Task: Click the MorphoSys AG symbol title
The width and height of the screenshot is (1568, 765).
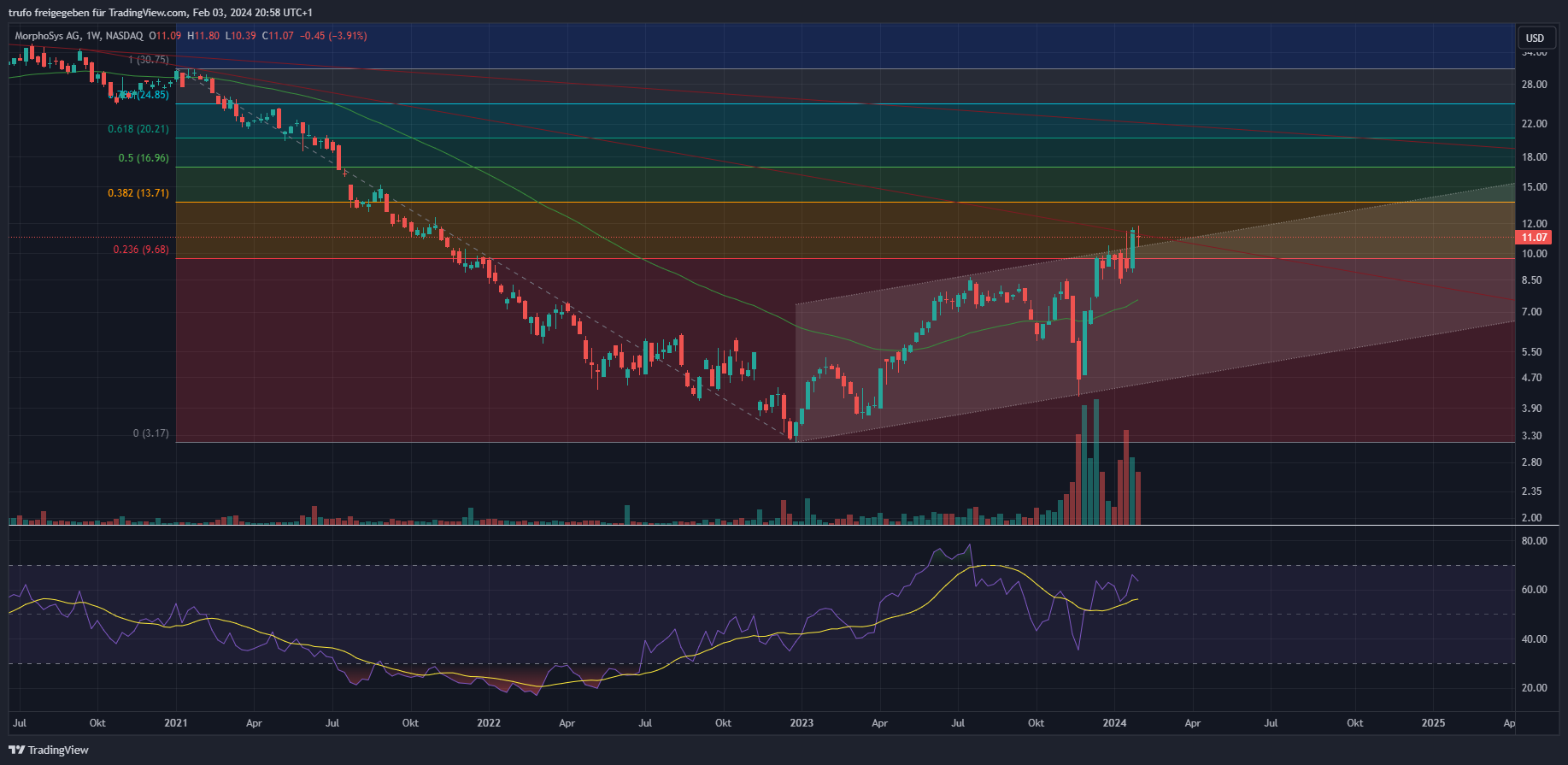Action: (49, 36)
